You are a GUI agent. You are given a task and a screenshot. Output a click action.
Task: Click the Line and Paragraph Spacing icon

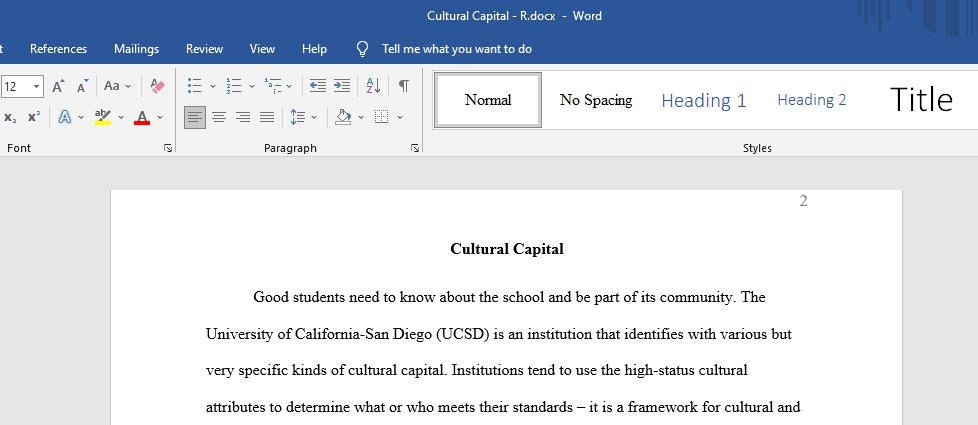click(x=297, y=117)
